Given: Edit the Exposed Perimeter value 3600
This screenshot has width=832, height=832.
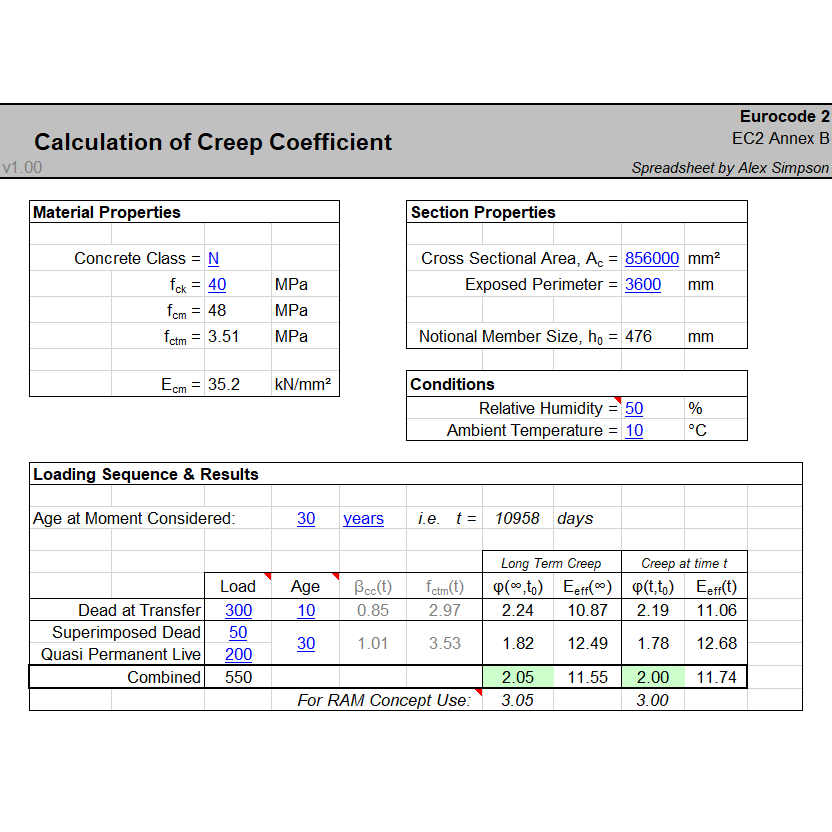Looking at the screenshot, I should (643, 284).
